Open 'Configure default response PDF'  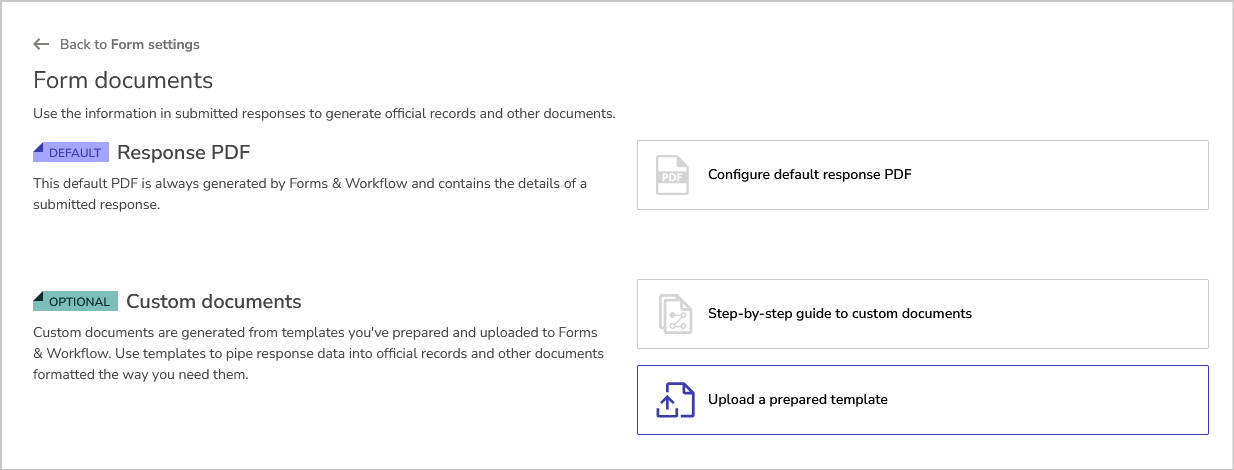[809, 175]
